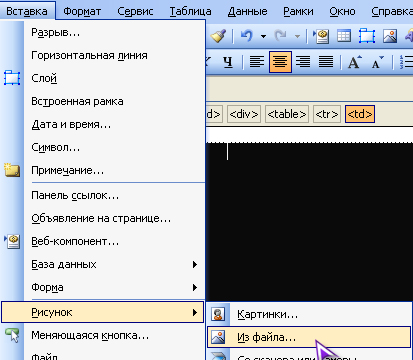Click the Insert Layer toolbar icon

point(367,36)
